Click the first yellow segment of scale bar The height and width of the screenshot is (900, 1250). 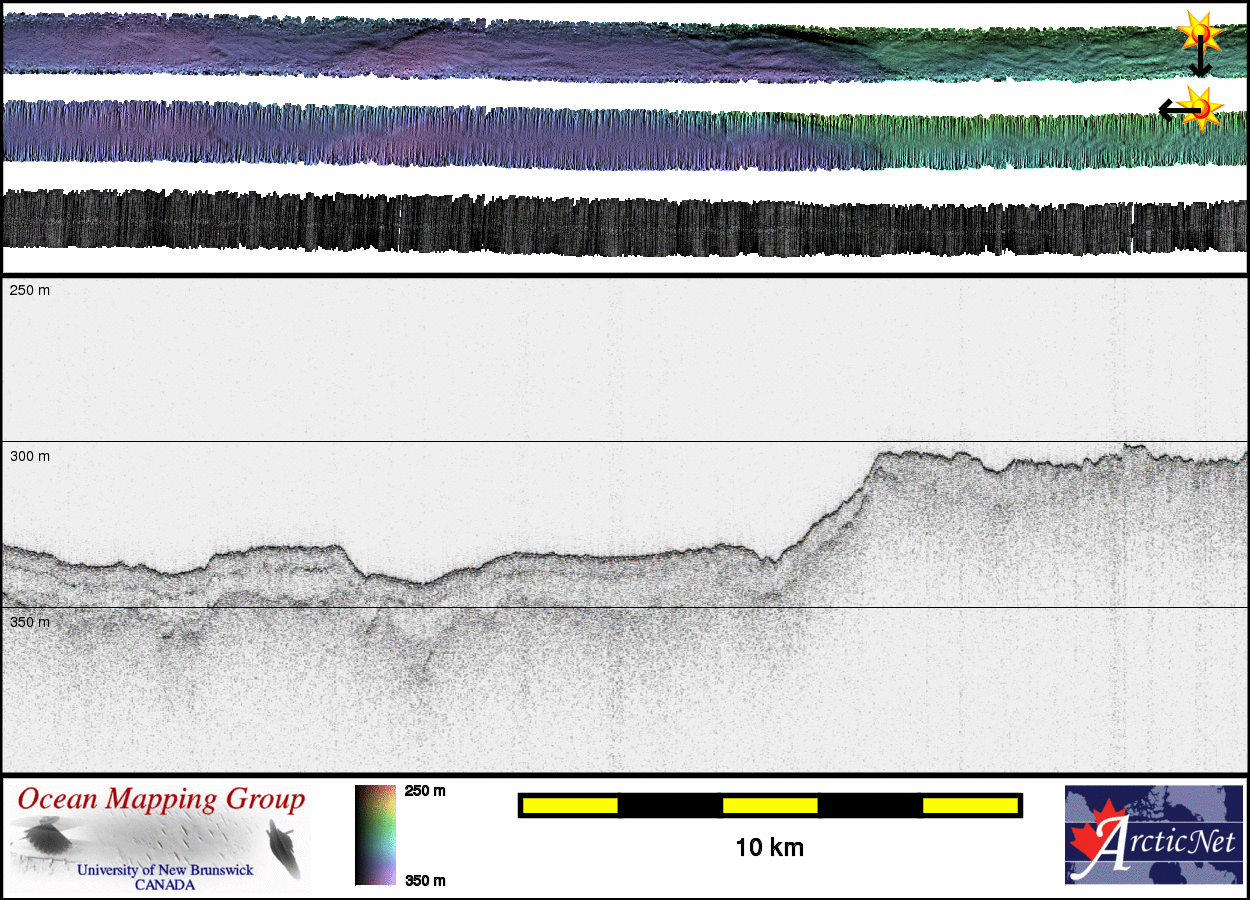click(569, 805)
